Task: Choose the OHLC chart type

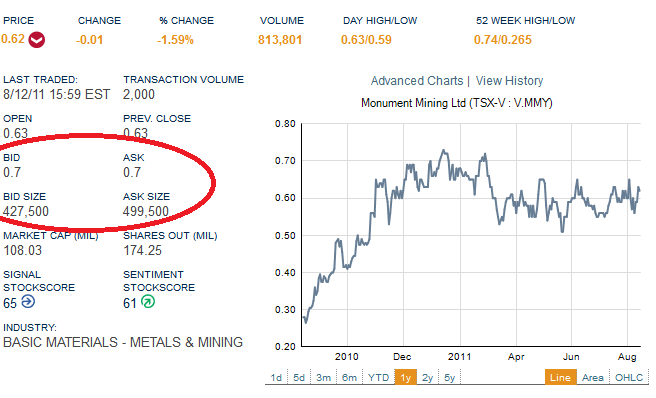Action: 629,377
